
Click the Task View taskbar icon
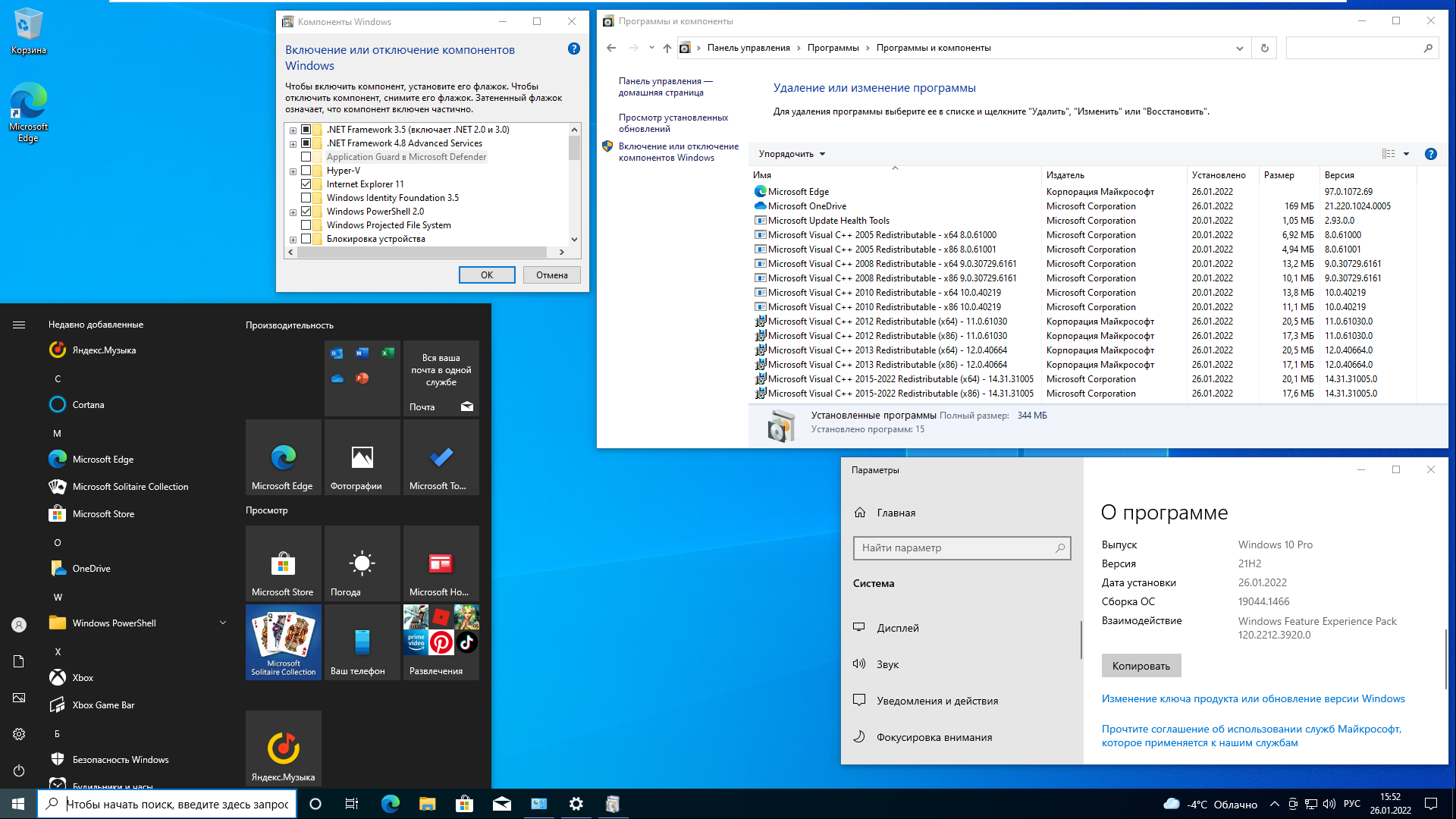pyautogui.click(x=352, y=804)
